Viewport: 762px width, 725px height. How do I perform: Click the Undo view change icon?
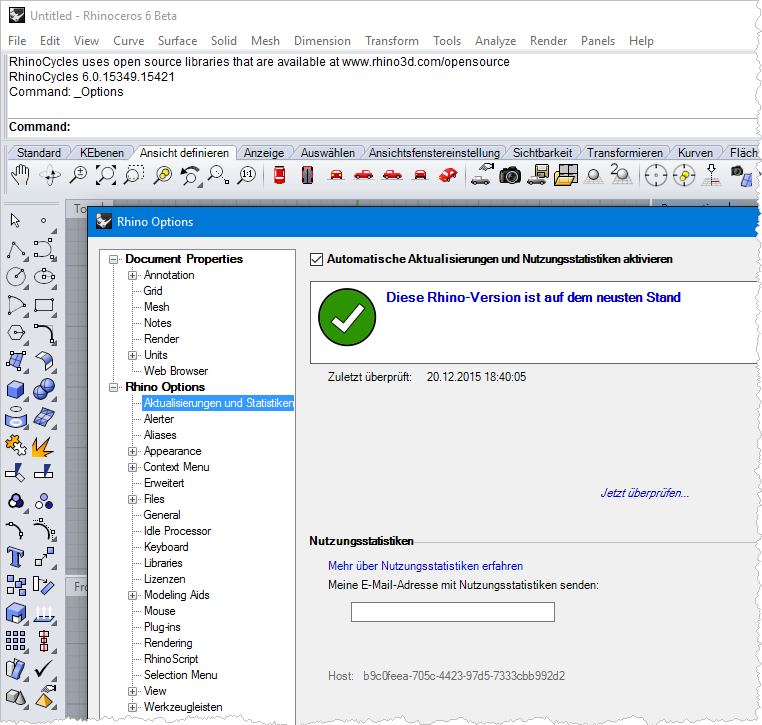pyautogui.click(x=190, y=175)
